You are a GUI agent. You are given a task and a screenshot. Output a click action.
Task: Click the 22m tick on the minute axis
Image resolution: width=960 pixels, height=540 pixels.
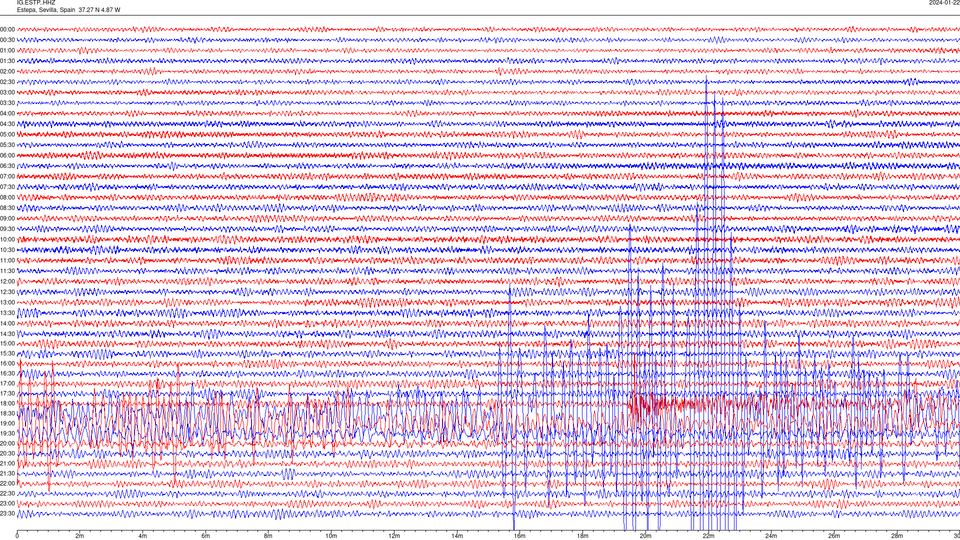click(x=708, y=536)
